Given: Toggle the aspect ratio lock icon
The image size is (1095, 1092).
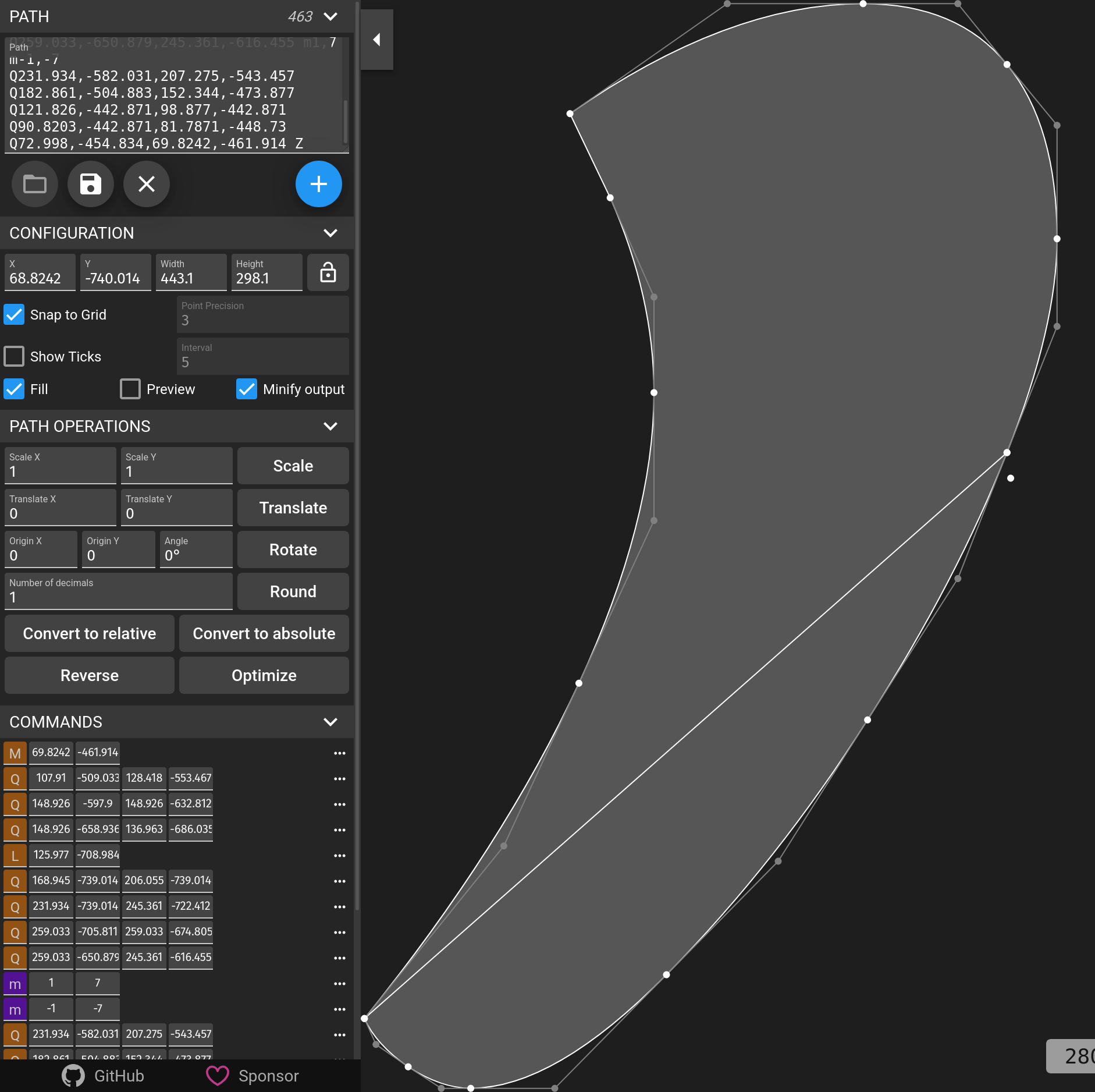Looking at the screenshot, I should tap(328, 272).
